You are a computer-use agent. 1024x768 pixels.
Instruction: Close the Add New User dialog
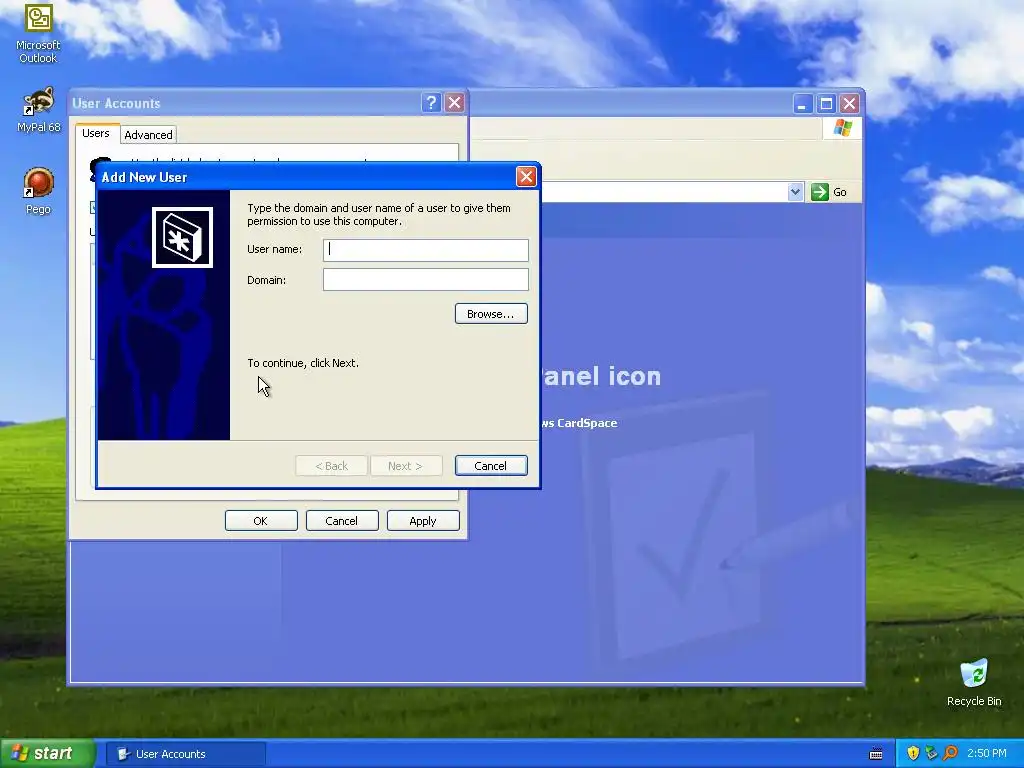pos(526,176)
